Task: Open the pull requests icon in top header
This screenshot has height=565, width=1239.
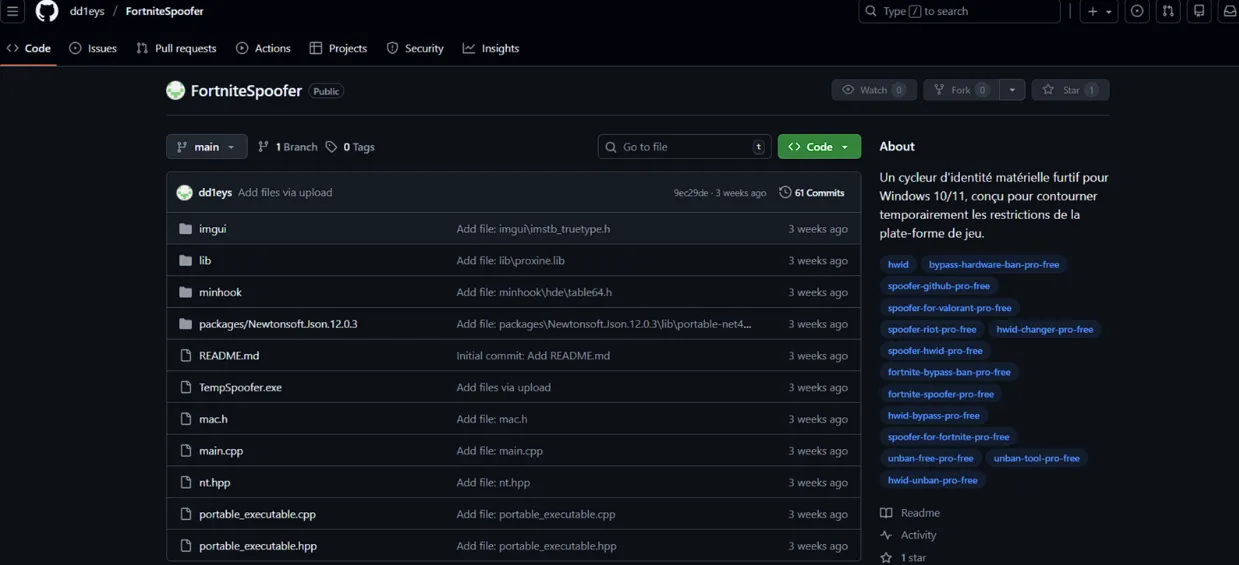Action: click(1168, 11)
